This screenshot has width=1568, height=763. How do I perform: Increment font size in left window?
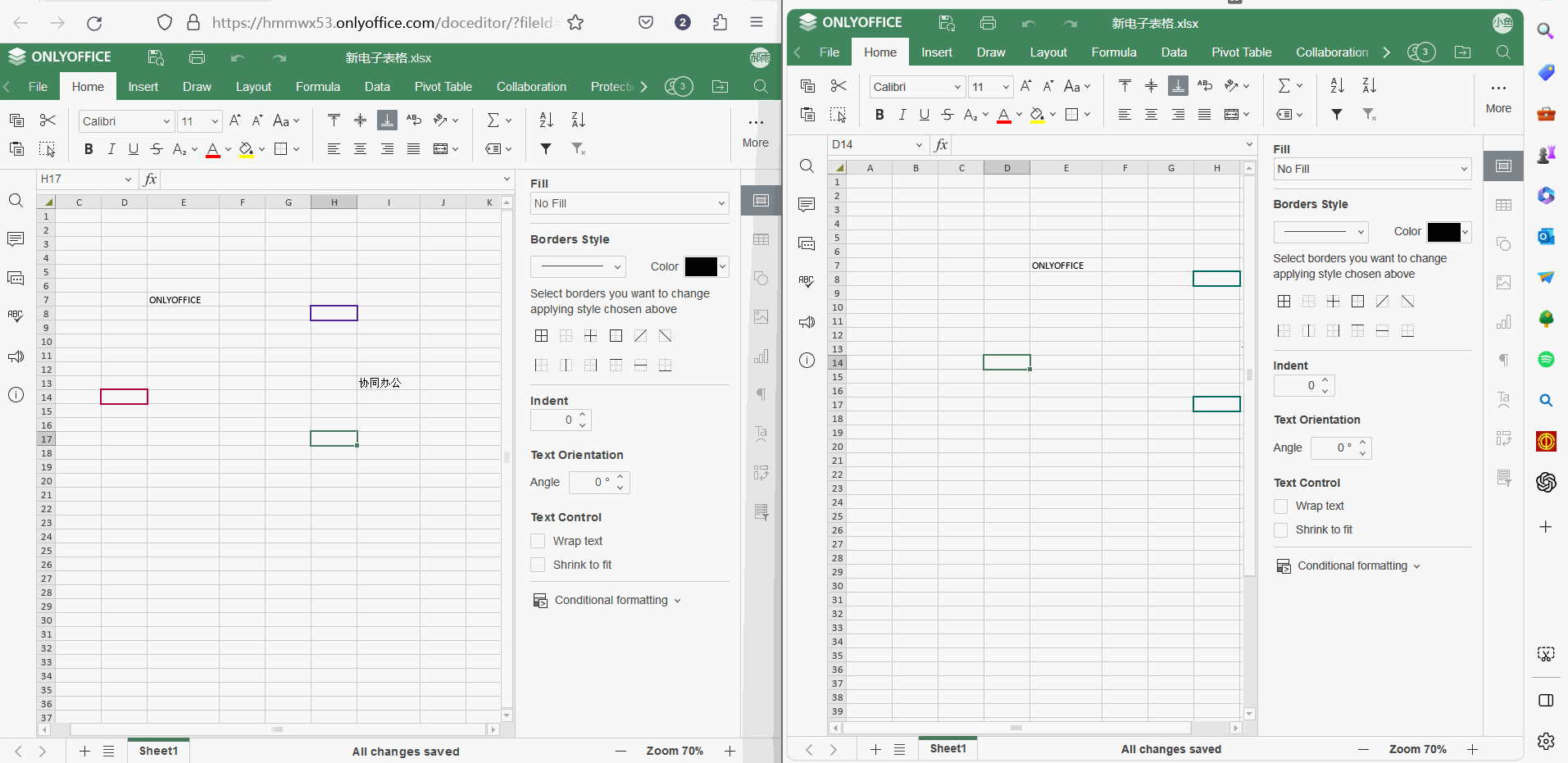point(235,120)
